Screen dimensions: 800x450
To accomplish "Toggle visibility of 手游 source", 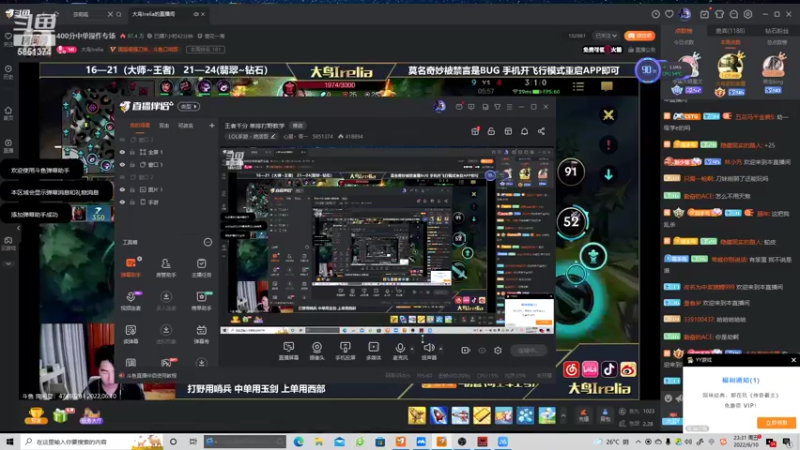I will tap(122, 202).
